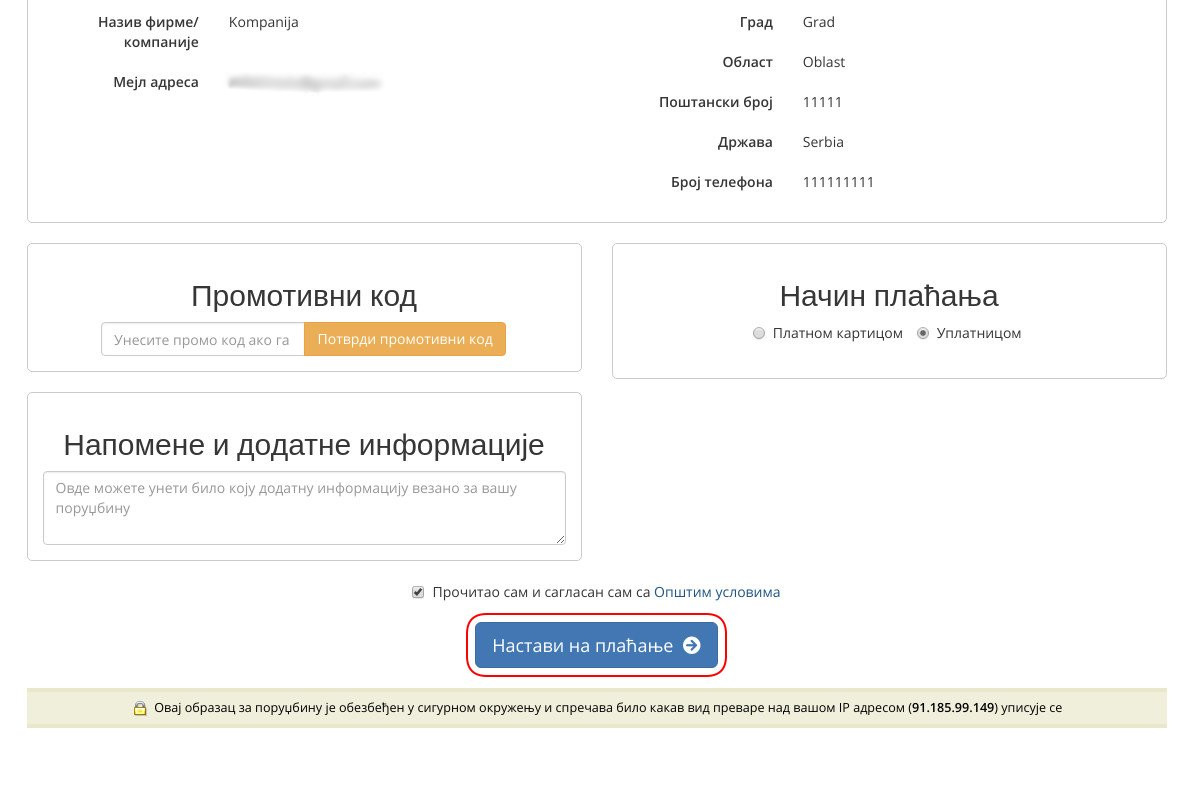The width and height of the screenshot is (1200, 800).
Task: Click the Настави на плаћање button
Action: click(x=596, y=646)
